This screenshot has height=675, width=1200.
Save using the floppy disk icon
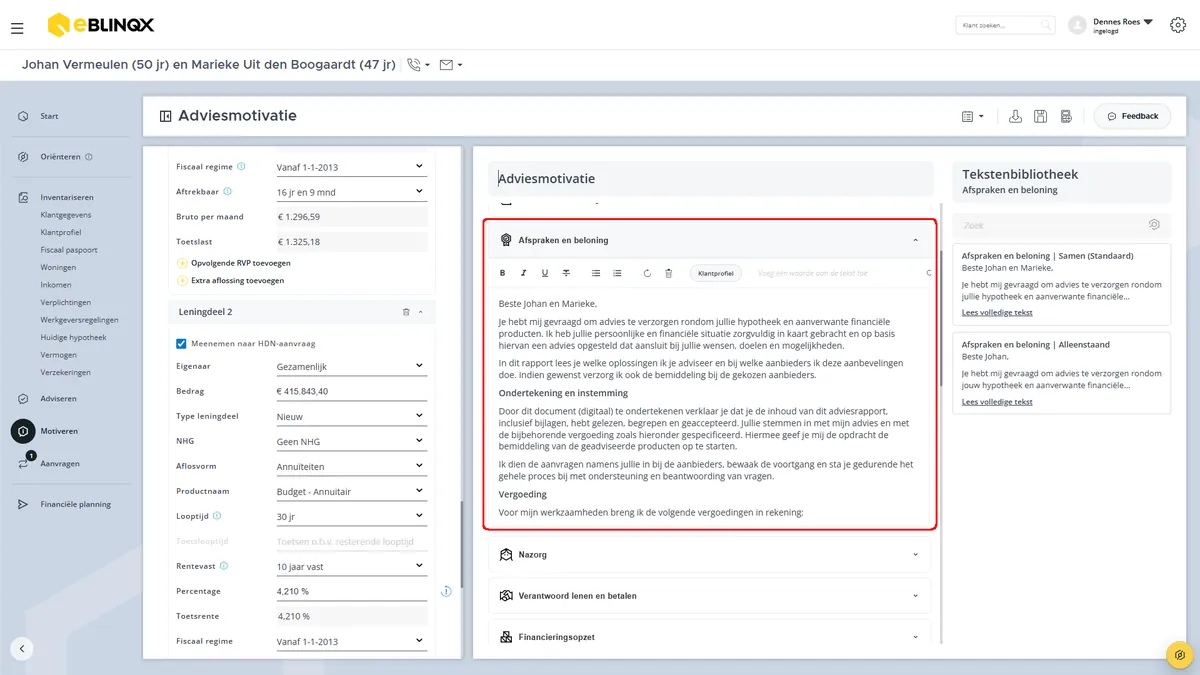pos(1041,116)
